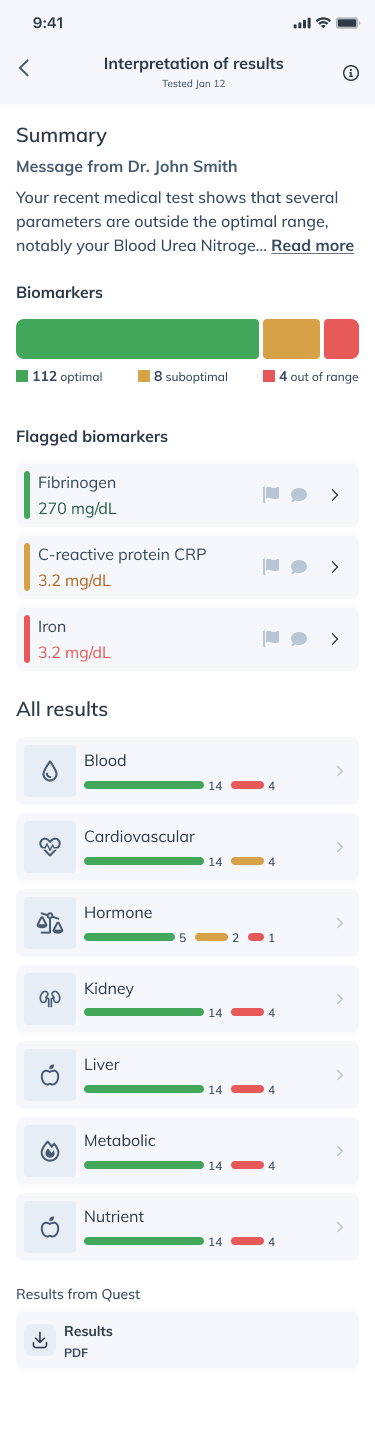375x1453 pixels.
Task: Click the Blood droplet icon
Action: click(50, 771)
